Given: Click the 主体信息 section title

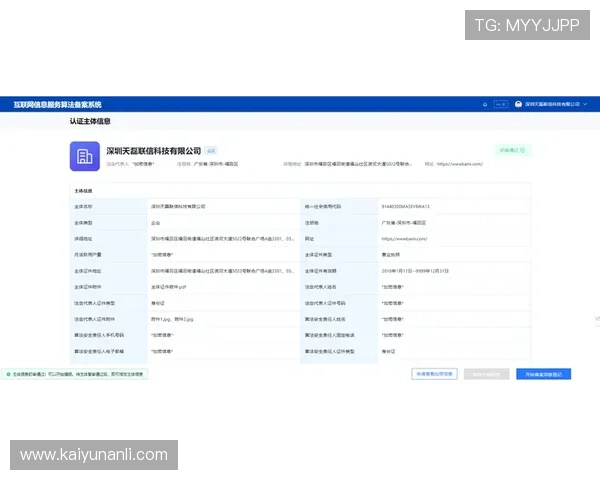Looking at the screenshot, I should point(83,191).
